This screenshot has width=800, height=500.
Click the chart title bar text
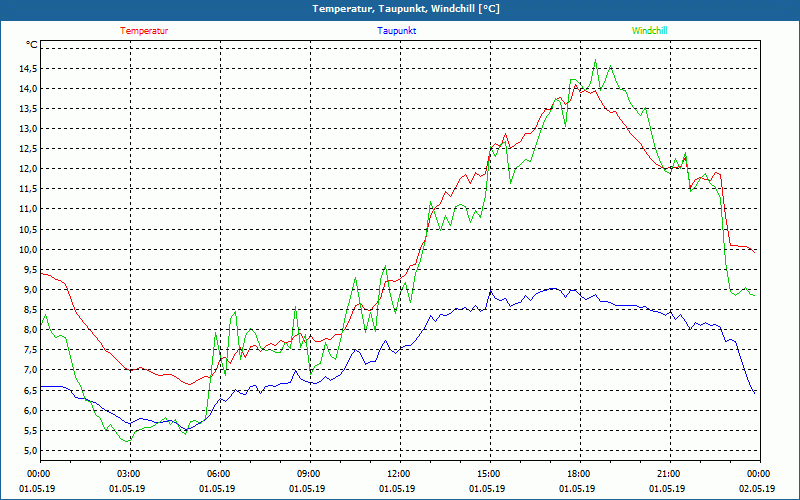pos(406,9)
